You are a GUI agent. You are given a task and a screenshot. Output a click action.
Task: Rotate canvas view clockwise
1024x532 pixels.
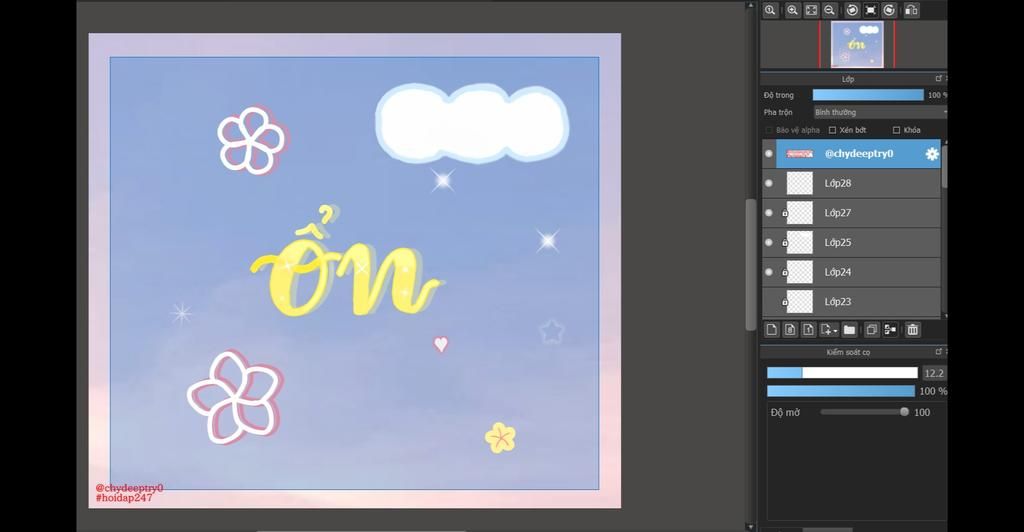pyautogui.click(x=889, y=10)
